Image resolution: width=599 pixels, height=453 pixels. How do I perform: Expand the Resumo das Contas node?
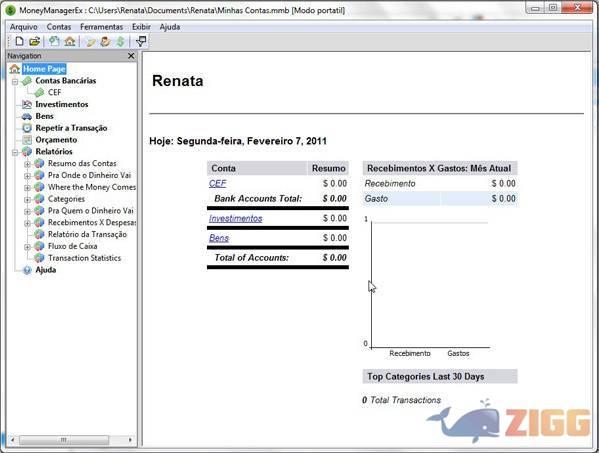(27, 164)
